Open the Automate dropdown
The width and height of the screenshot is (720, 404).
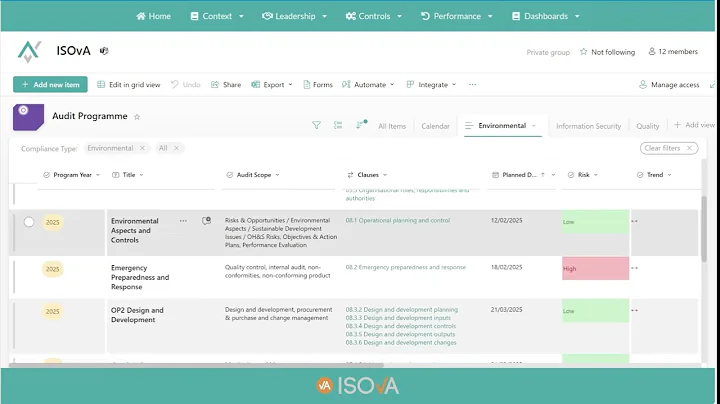[x=368, y=84]
